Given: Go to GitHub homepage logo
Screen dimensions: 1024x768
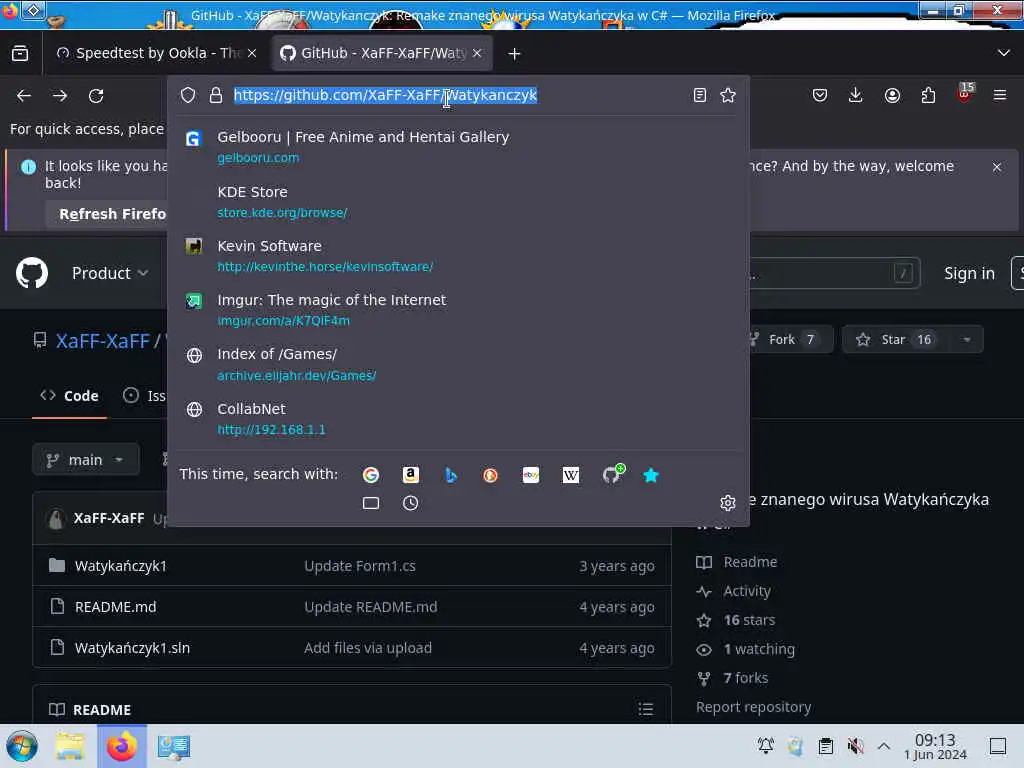Looking at the screenshot, I should point(32,273).
